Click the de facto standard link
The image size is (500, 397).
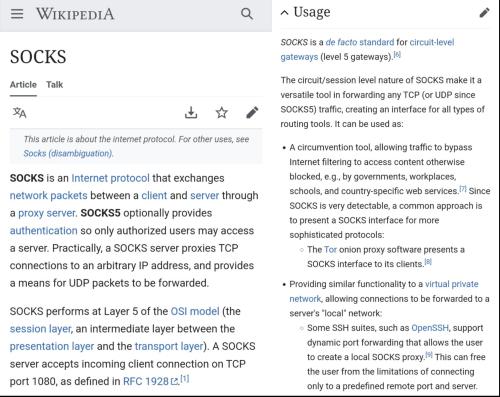[x=360, y=42]
